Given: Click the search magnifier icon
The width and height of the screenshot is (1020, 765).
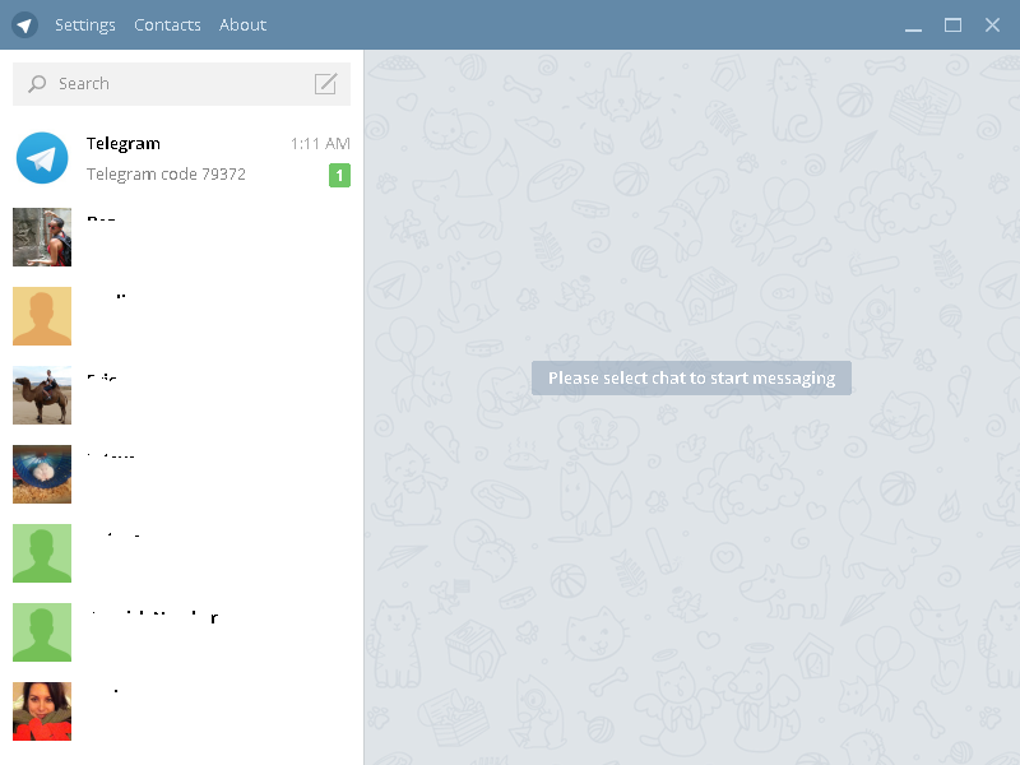Looking at the screenshot, I should 37,84.
